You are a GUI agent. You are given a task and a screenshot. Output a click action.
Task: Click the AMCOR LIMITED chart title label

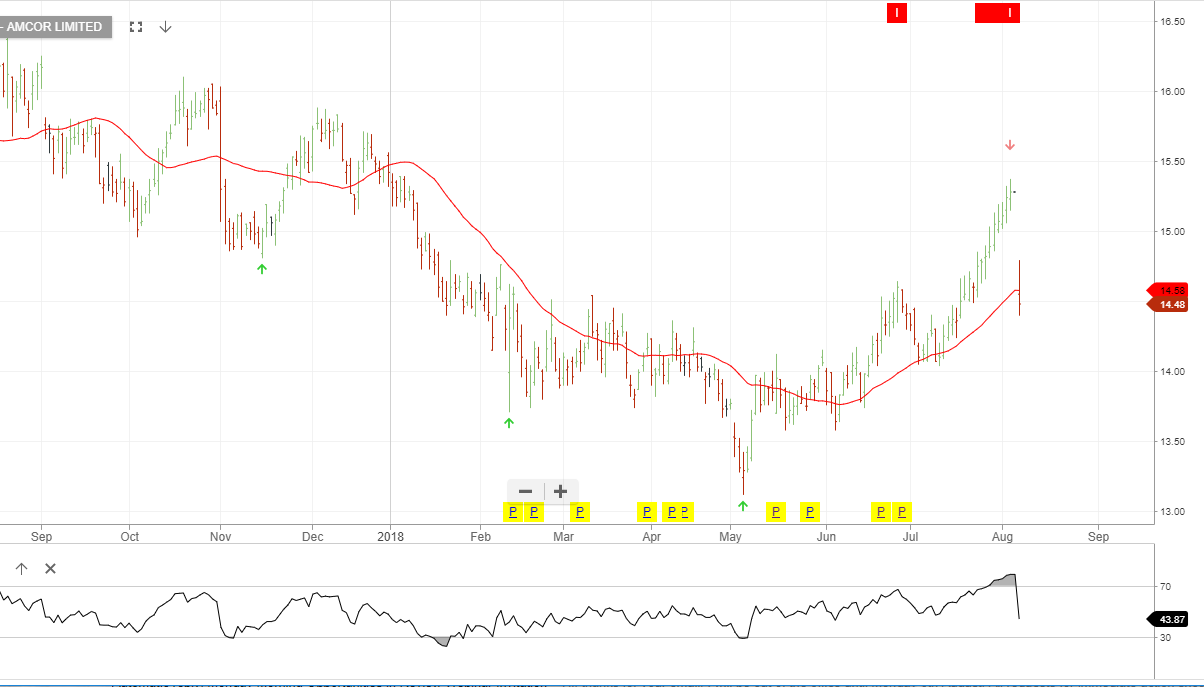tap(55, 27)
